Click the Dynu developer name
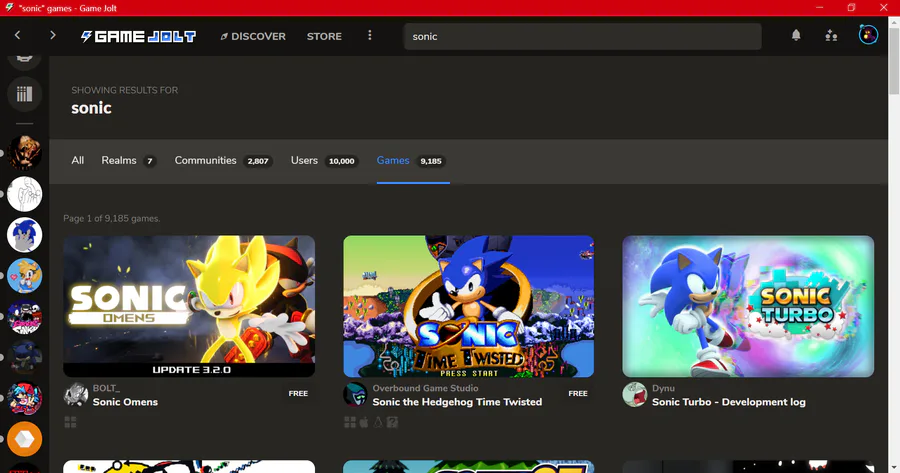The width and height of the screenshot is (900, 473). pos(663,388)
